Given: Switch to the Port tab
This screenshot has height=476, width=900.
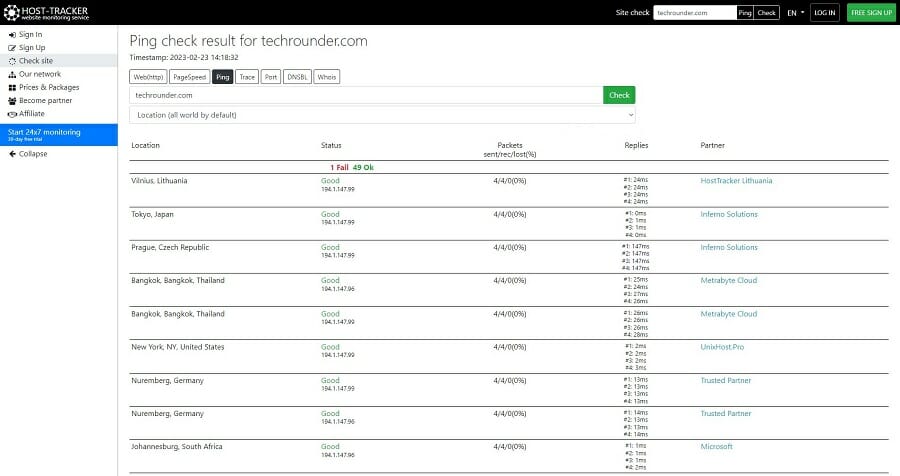Looking at the screenshot, I should click(x=271, y=77).
